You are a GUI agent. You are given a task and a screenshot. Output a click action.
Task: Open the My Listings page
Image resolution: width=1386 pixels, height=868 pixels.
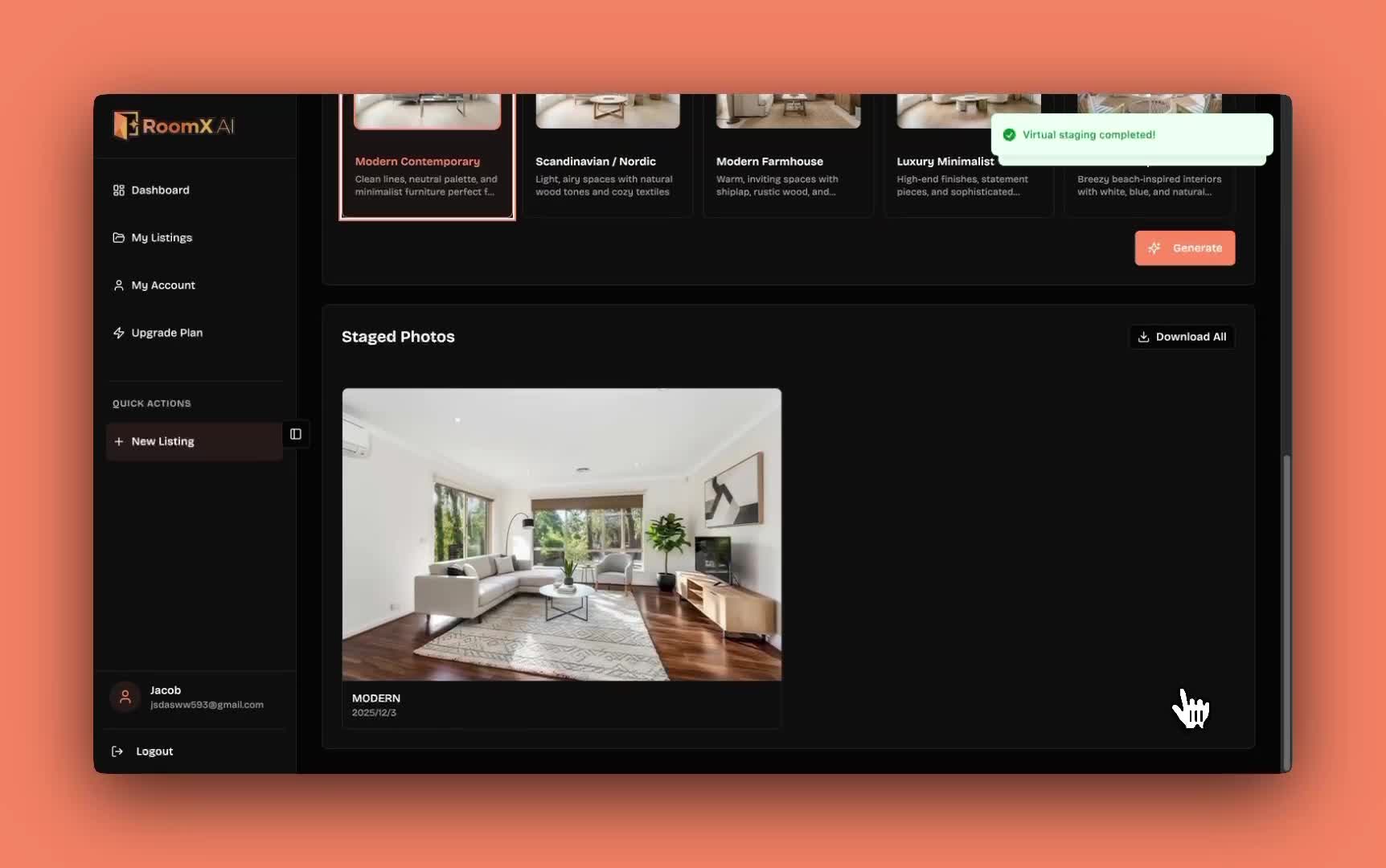tap(162, 238)
